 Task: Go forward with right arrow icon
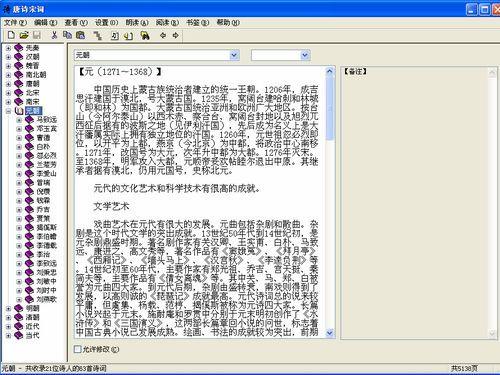(x=175, y=35)
